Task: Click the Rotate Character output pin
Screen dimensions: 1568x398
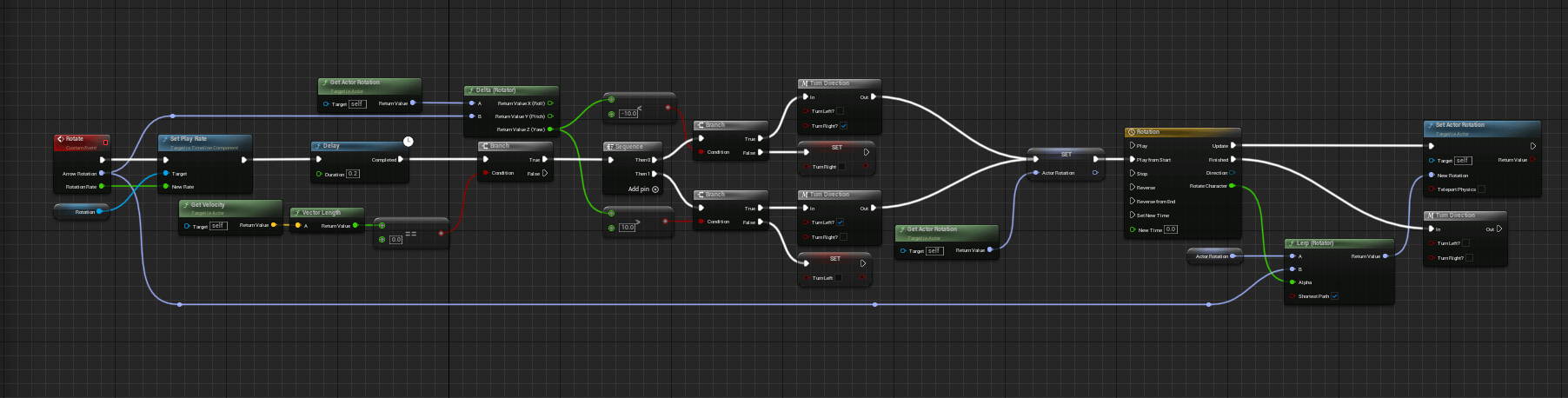Action: point(1232,186)
